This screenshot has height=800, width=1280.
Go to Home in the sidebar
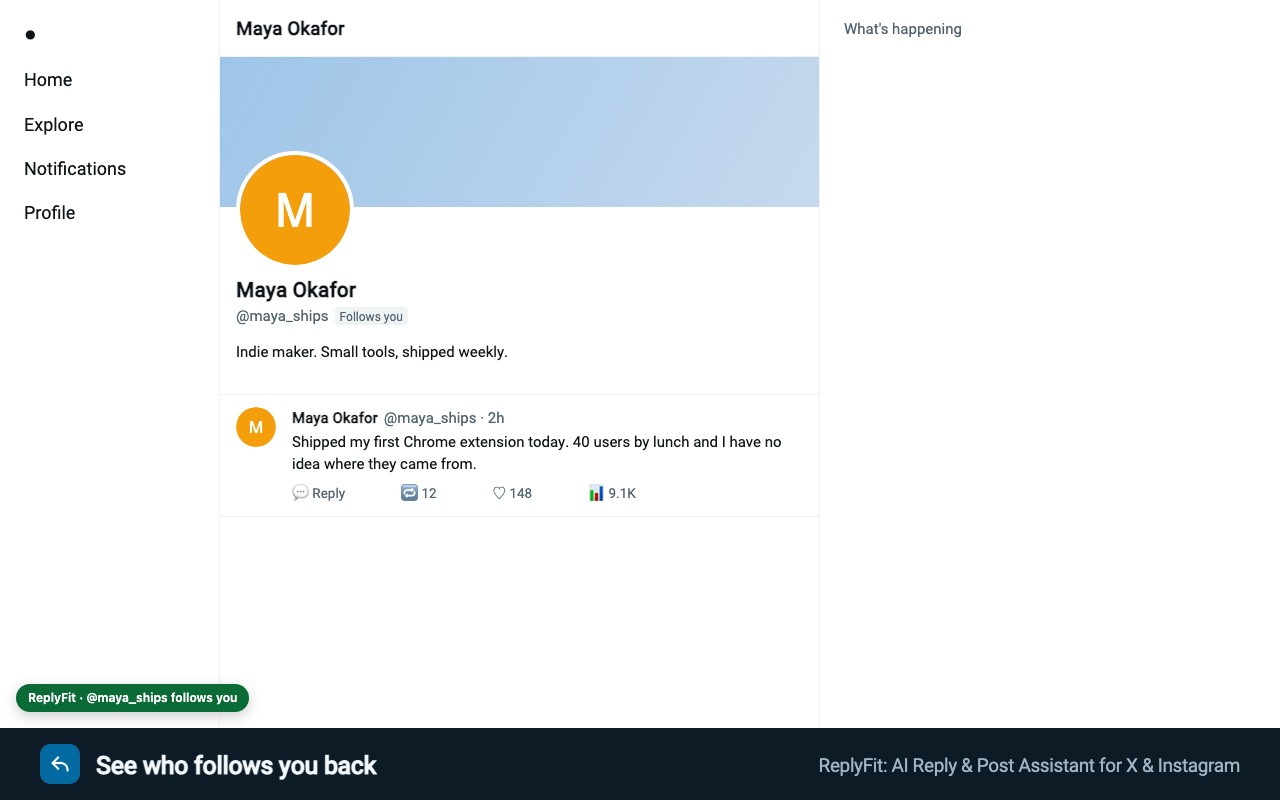(48, 80)
